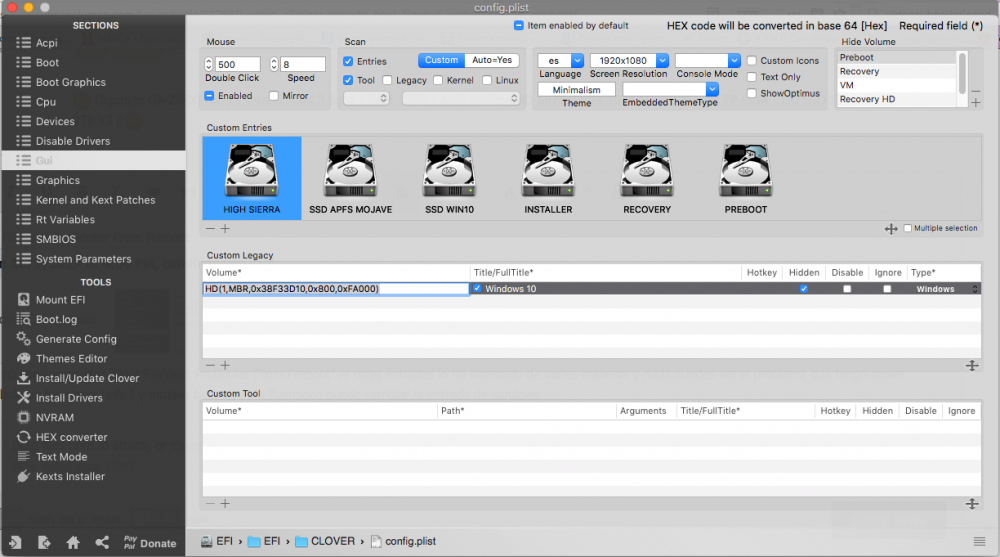Open the Boot.log tool icon

[x=24, y=319]
